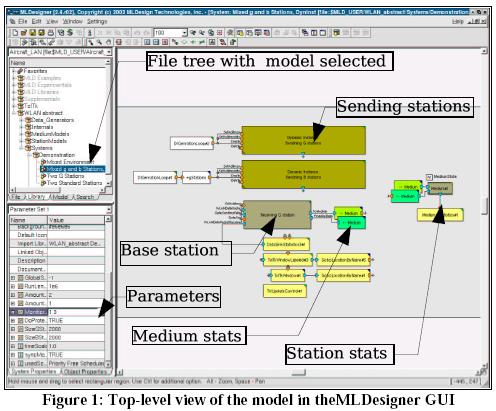496x411 pixels.
Task: Click the green dollar-sign toolbar icon
Action: pyautogui.click(x=70, y=33)
